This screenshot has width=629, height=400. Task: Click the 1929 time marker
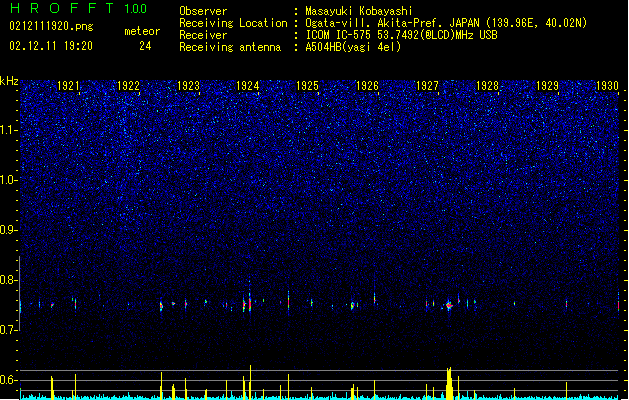pyautogui.click(x=547, y=86)
